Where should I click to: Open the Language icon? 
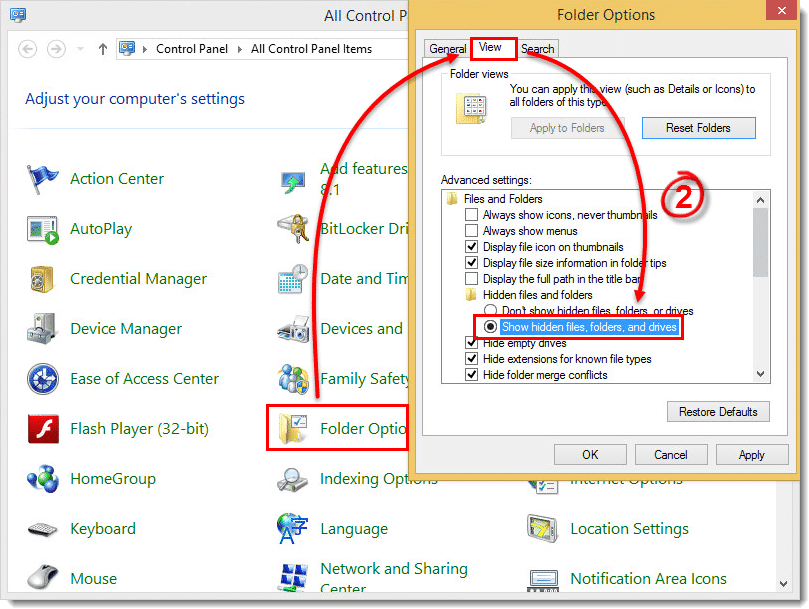point(292,529)
